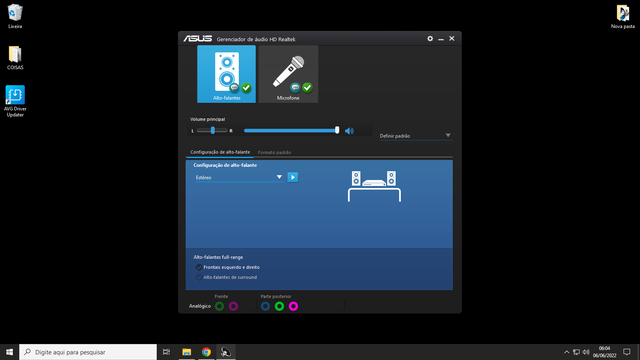This screenshot has width=640, height=360.
Task: Select the Alto-falantes speaker device
Action: [227, 74]
